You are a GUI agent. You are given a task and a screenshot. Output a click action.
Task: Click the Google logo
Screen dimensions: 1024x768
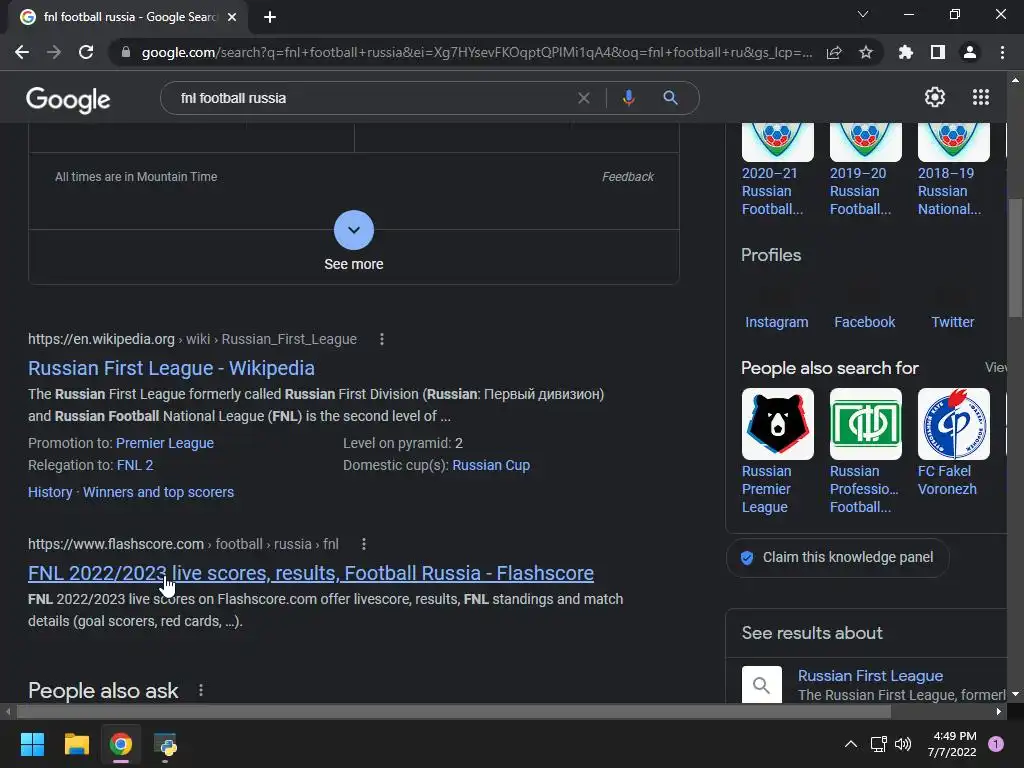coord(68,99)
